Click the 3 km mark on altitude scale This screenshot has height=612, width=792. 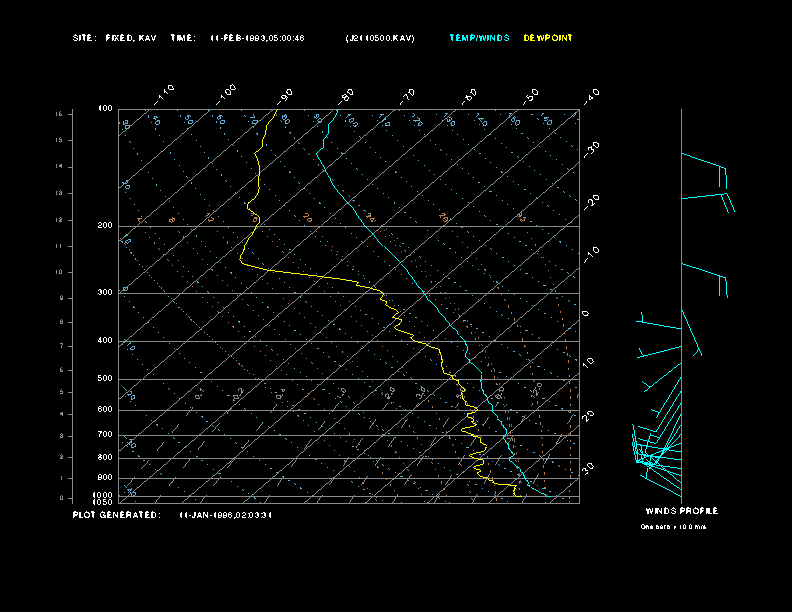[x=61, y=436]
